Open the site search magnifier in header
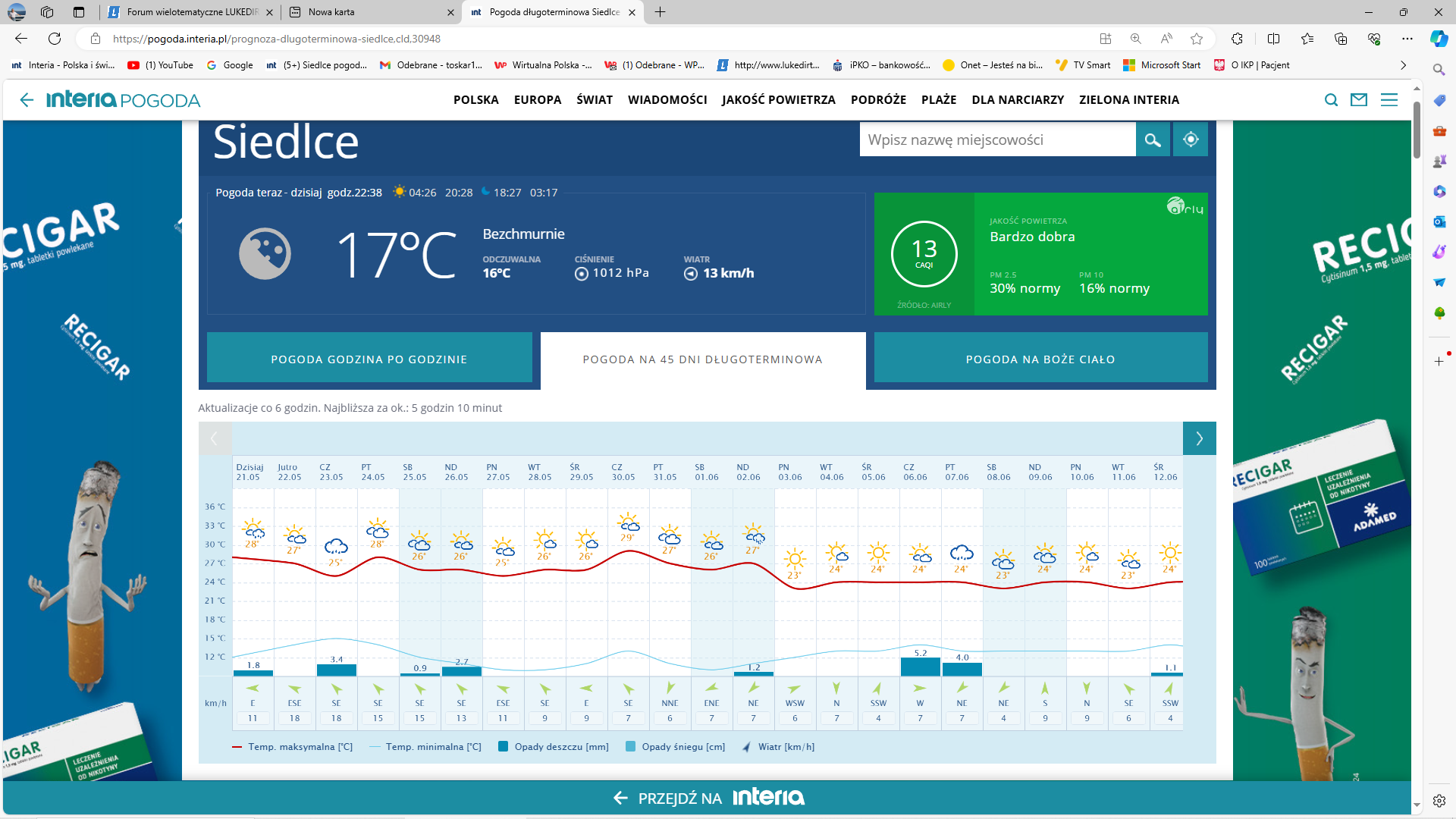 [1331, 100]
